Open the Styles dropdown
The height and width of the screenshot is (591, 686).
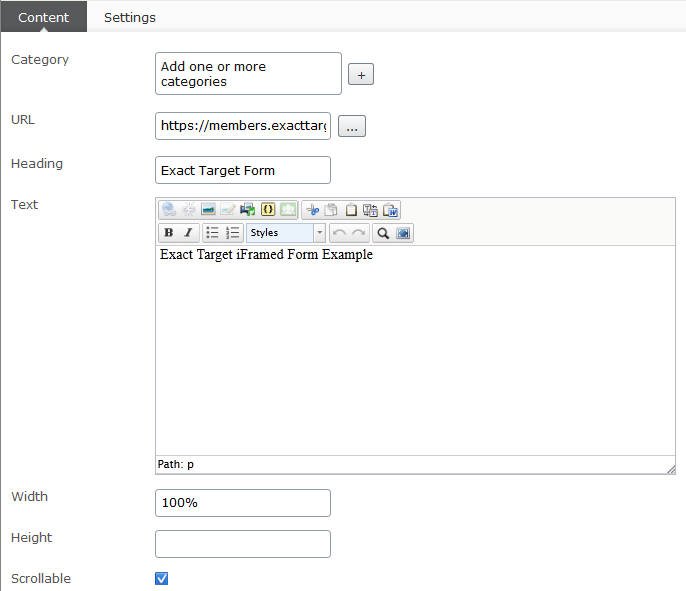coord(286,233)
